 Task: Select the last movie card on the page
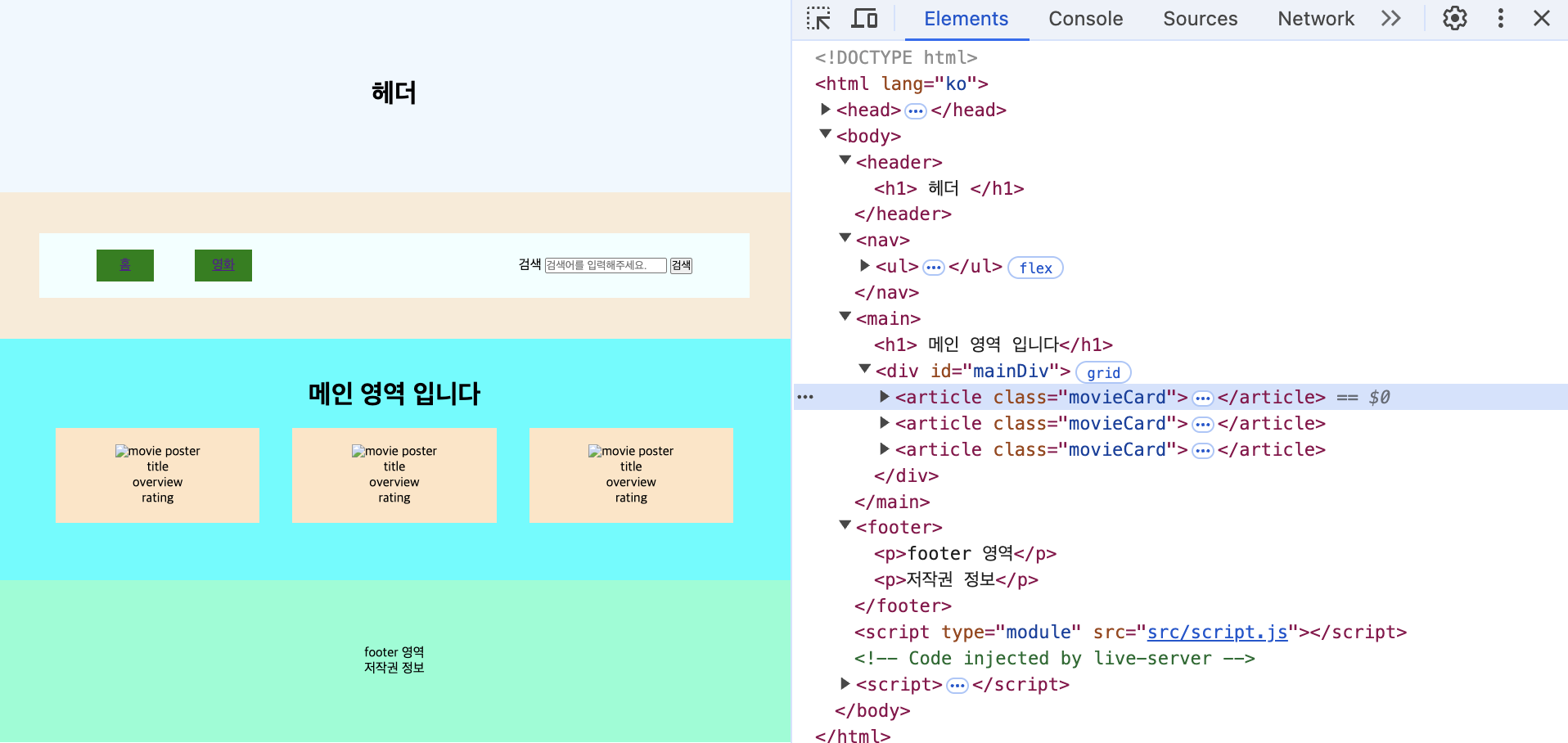tap(631, 475)
